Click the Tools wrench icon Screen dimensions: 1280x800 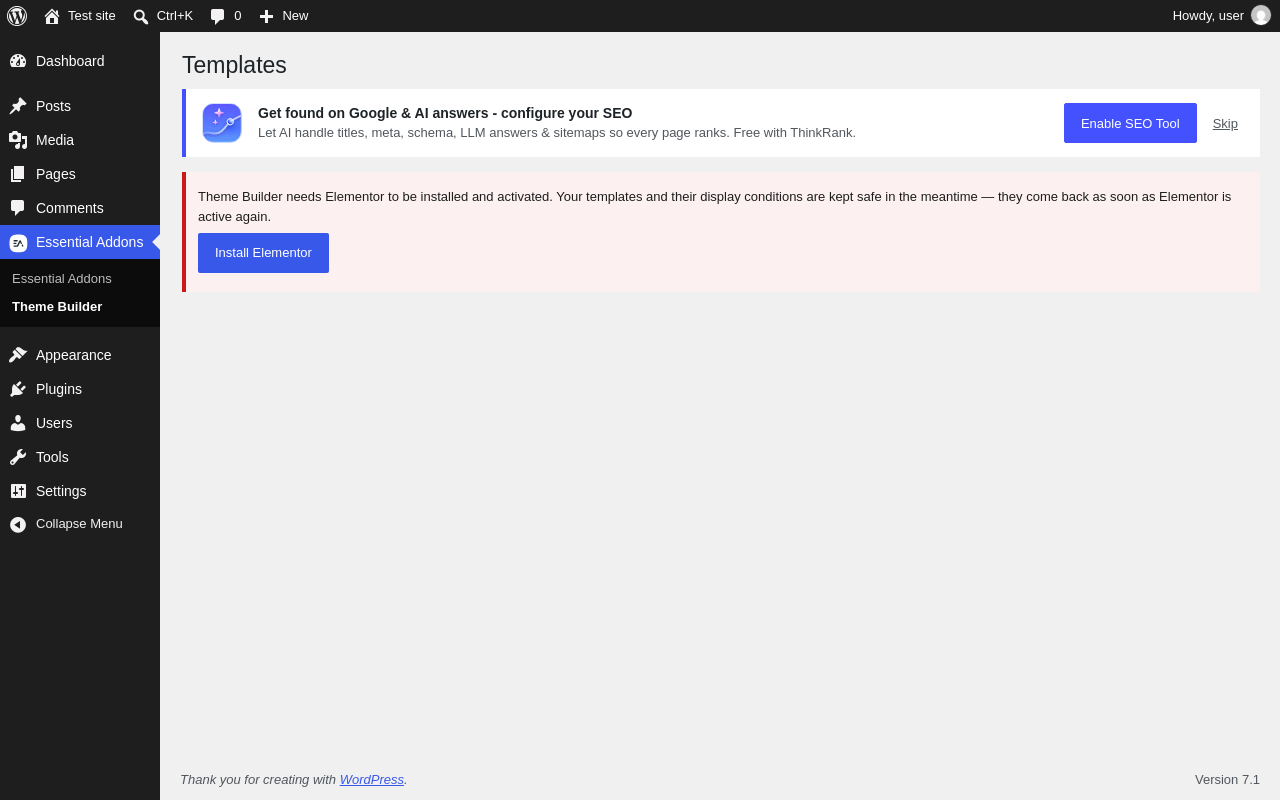[18, 457]
